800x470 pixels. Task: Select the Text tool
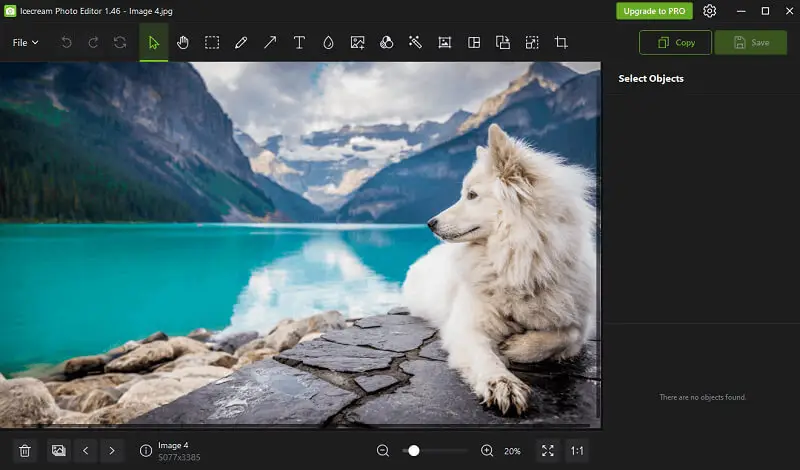(299, 43)
